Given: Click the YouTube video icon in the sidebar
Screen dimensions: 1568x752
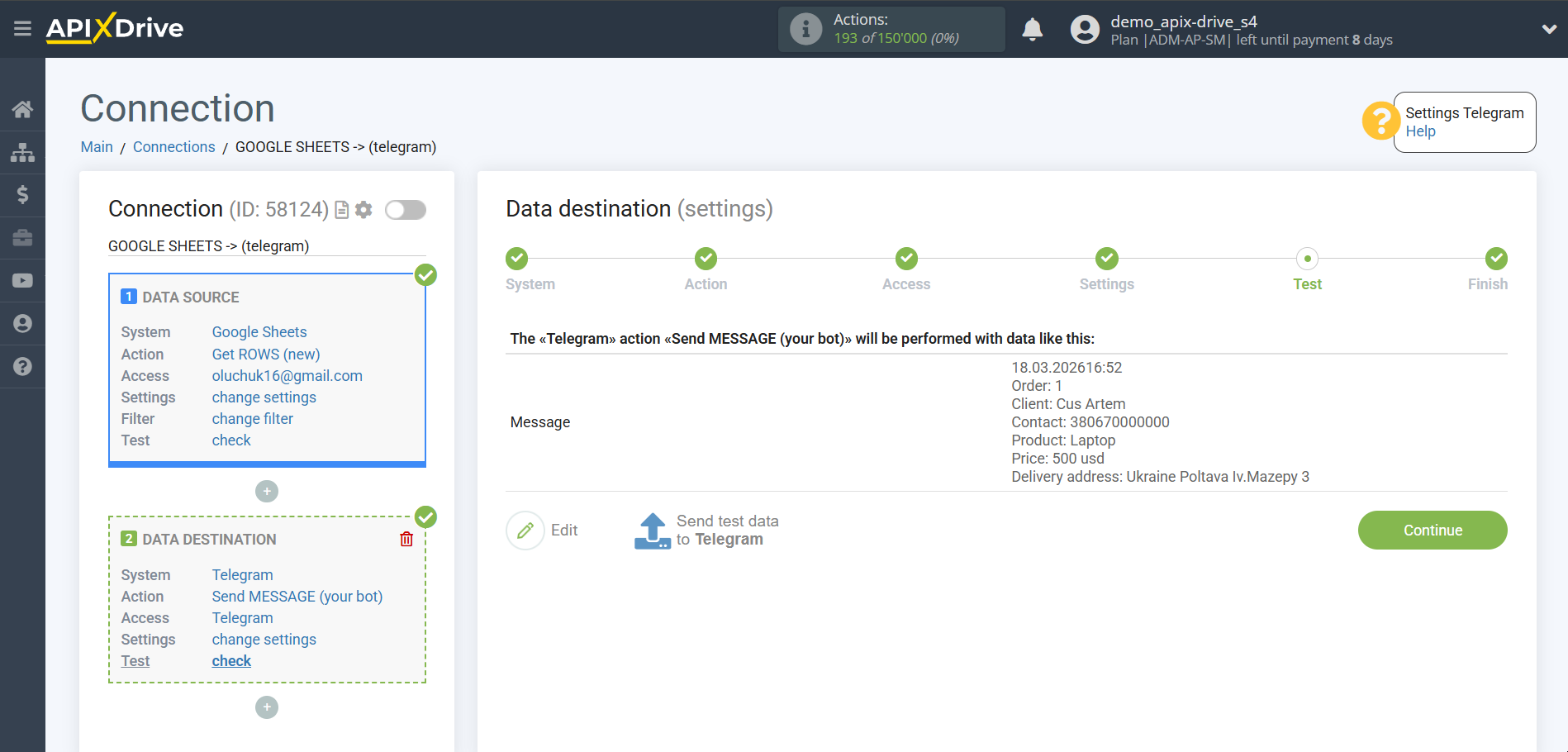Looking at the screenshot, I should pyautogui.click(x=22, y=281).
